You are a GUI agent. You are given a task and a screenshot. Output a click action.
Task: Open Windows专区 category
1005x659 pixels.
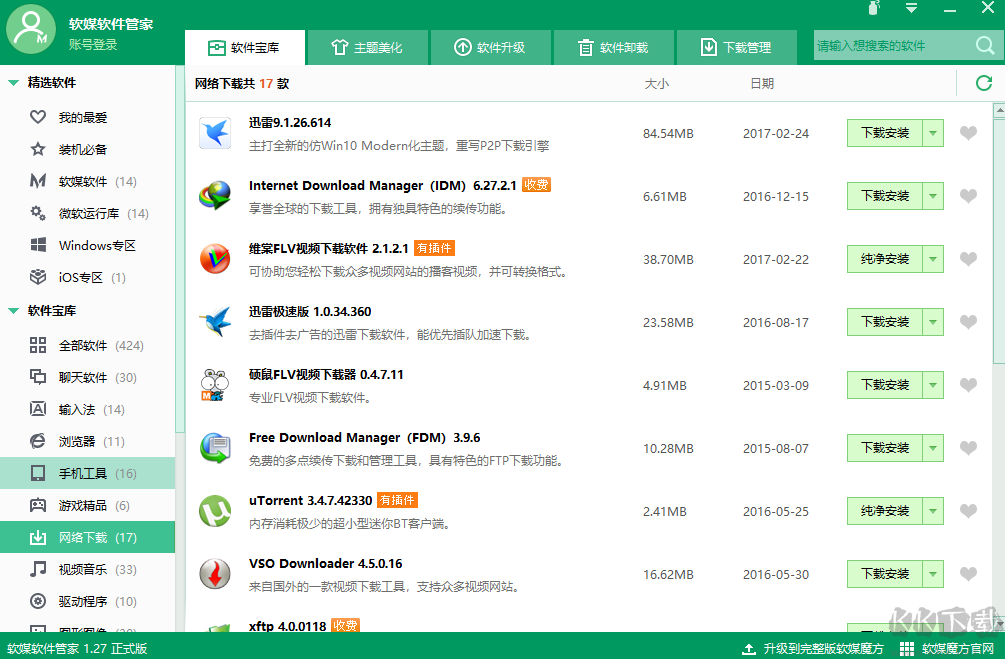point(87,246)
